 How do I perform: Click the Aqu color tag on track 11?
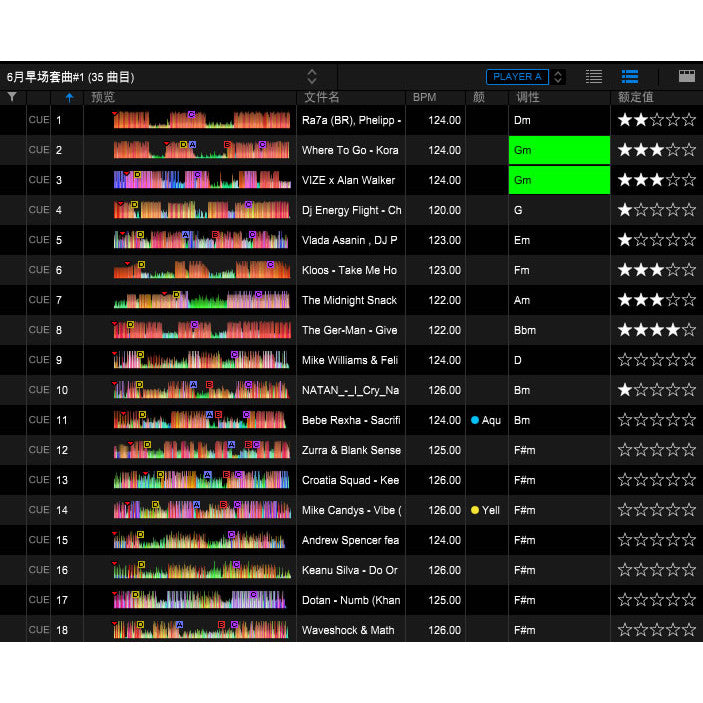(486, 420)
